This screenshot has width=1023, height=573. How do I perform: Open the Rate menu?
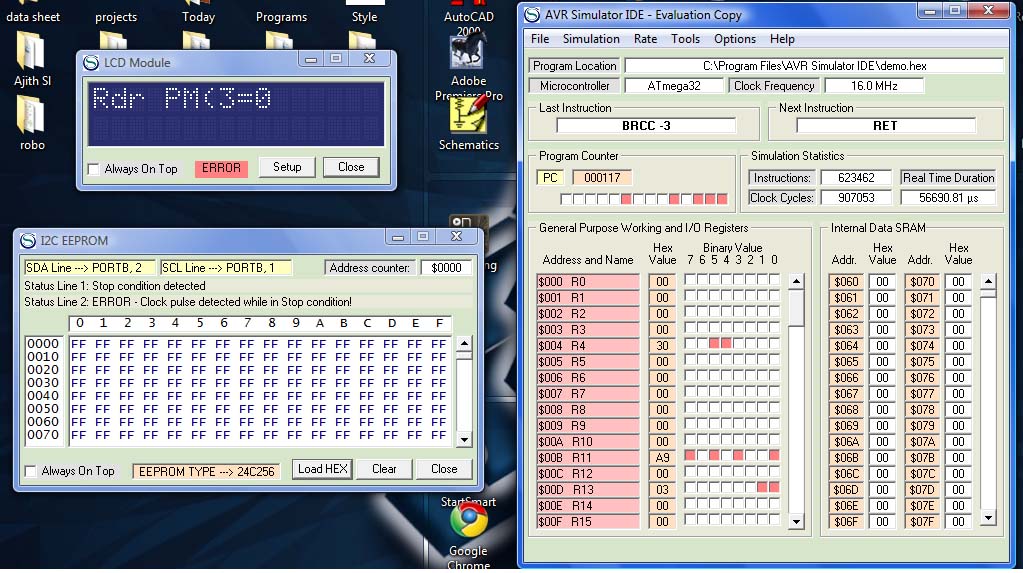(645, 39)
